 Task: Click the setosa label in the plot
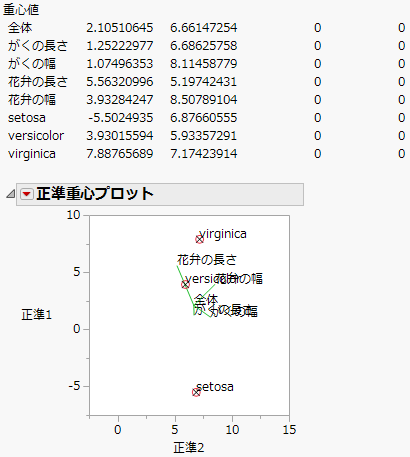pyautogui.click(x=215, y=387)
